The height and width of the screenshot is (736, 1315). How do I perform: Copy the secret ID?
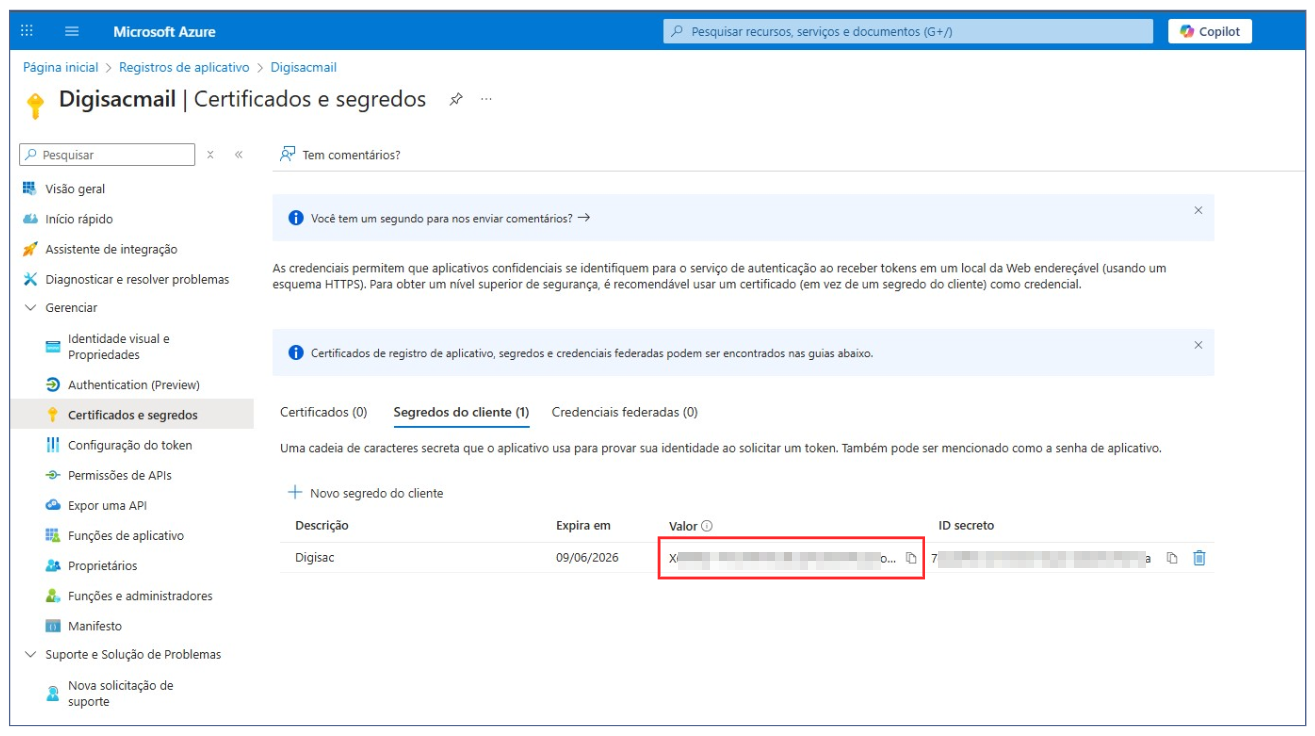1172,558
